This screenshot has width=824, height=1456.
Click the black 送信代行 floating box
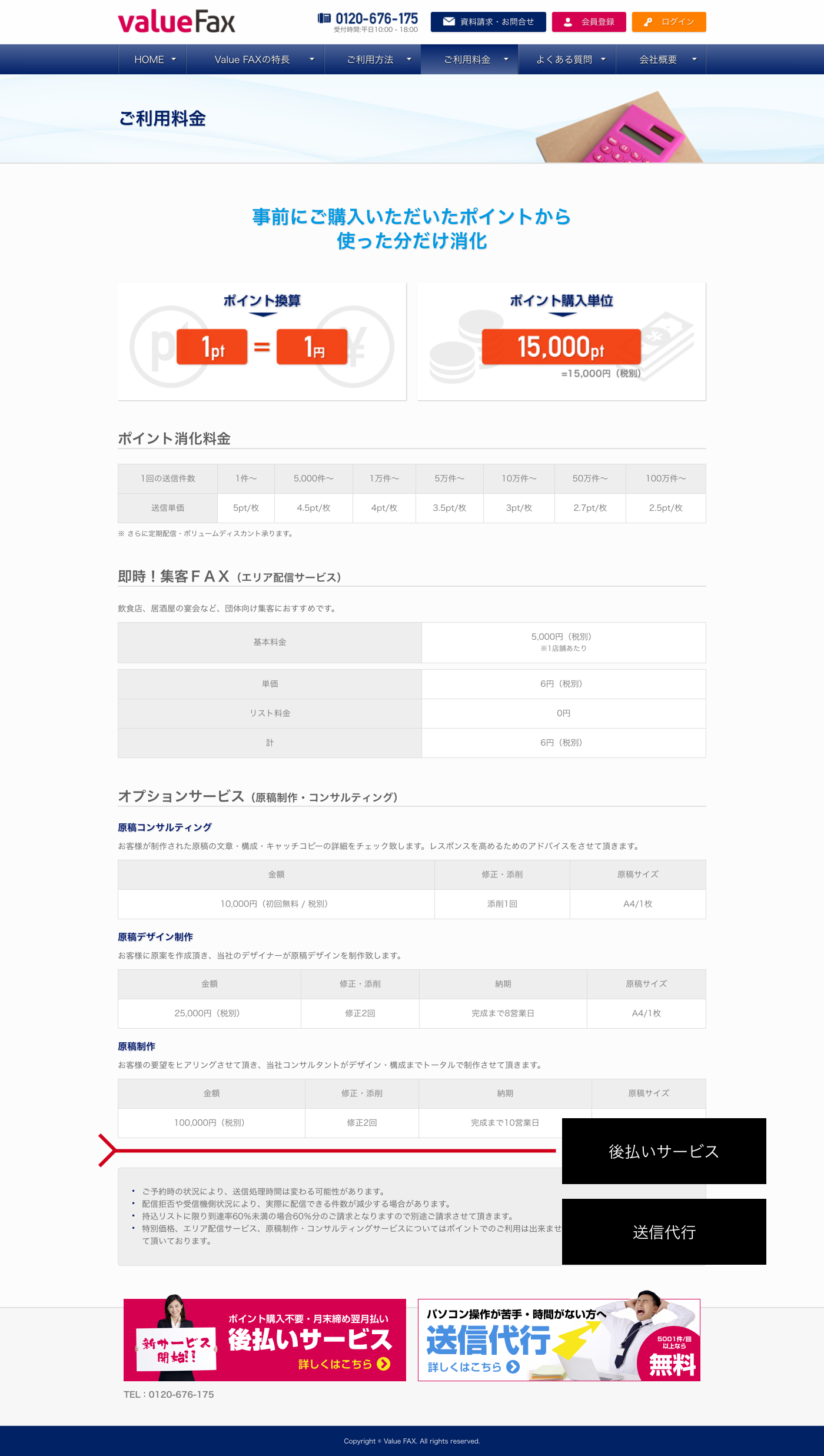664,1232
